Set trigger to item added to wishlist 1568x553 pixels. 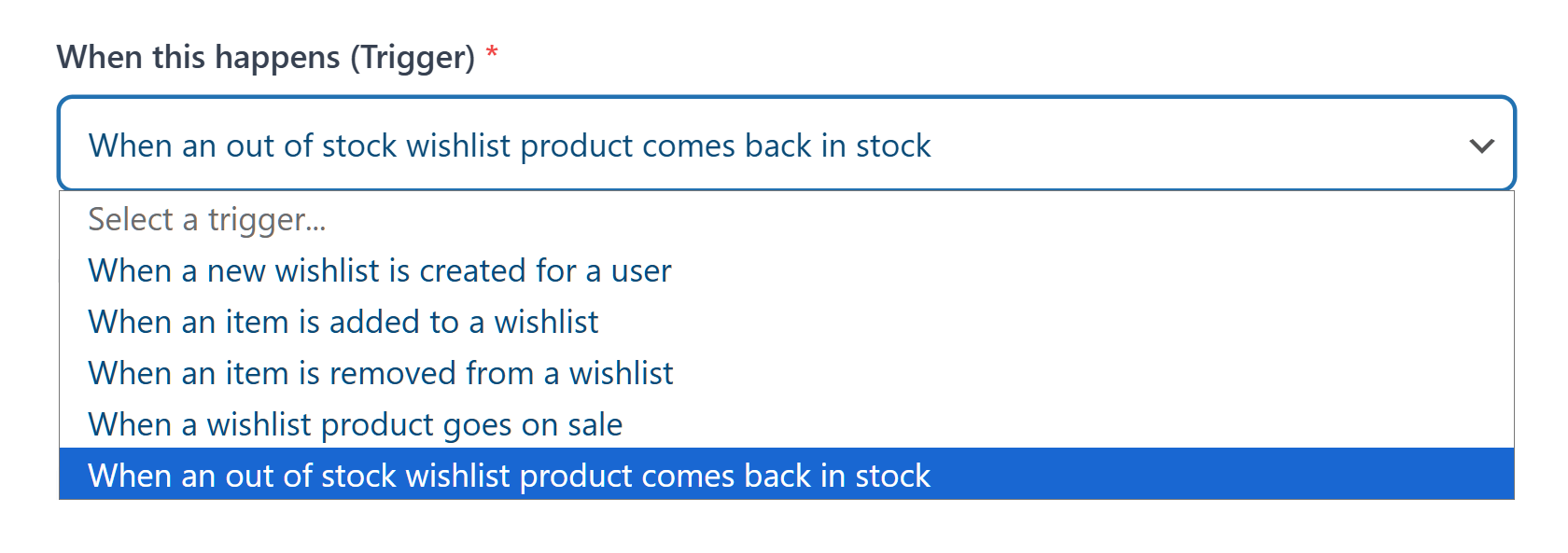pos(343,322)
